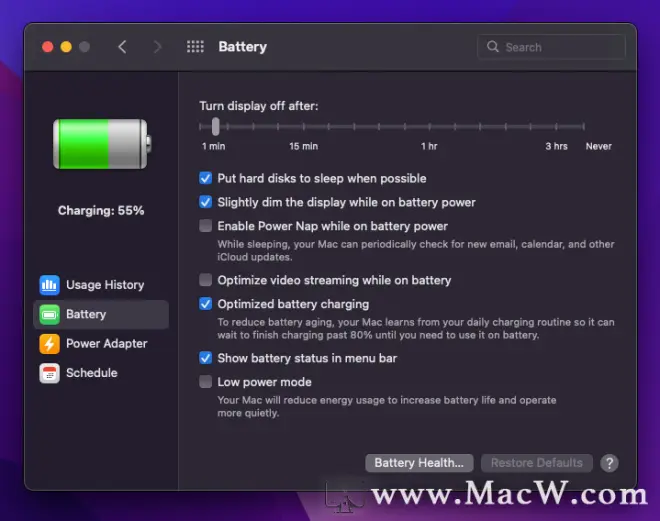Enable Optimize video streaming while on battery

[205, 280]
